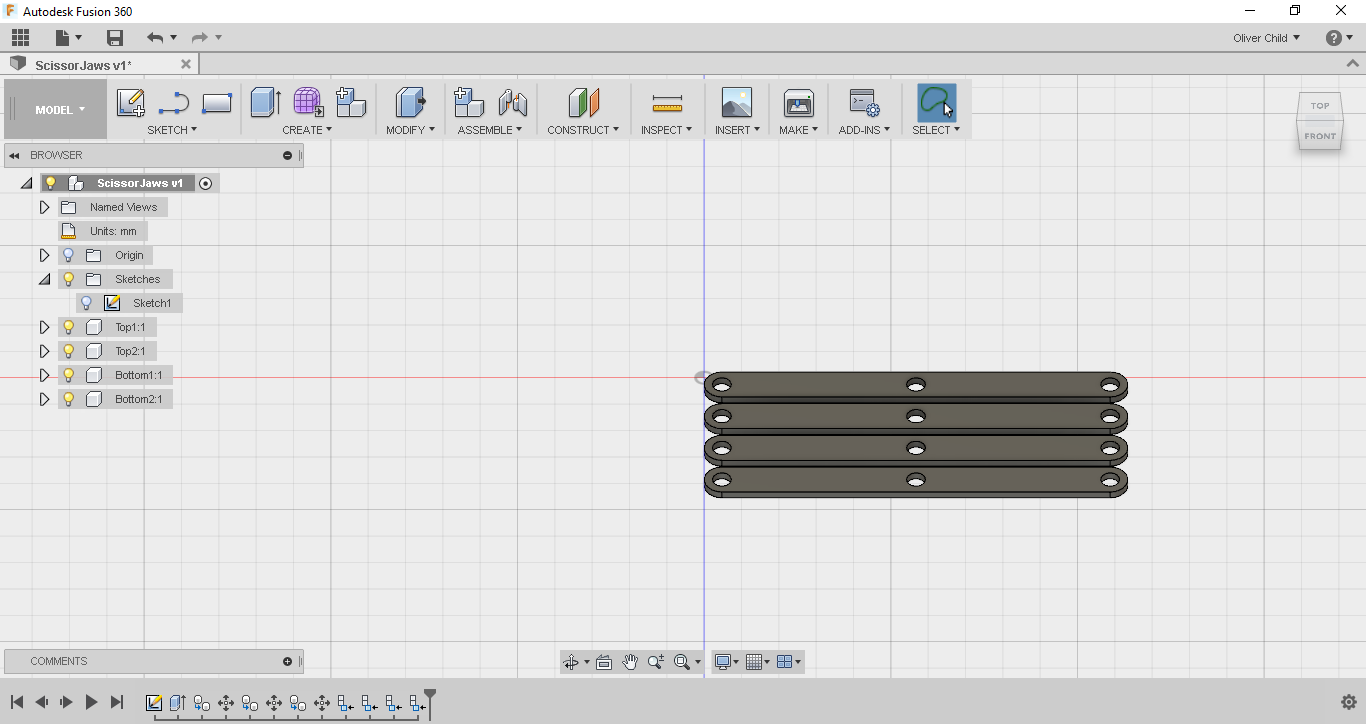This screenshot has width=1366, height=724.
Task: Open the timeline settings gear
Action: [x=1348, y=702]
